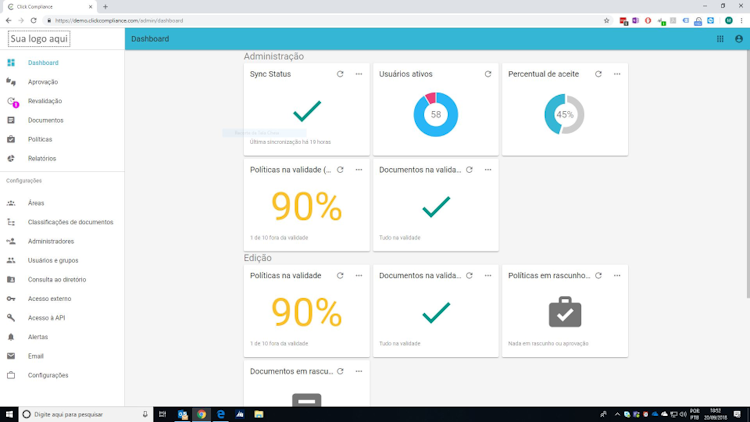The height and width of the screenshot is (422, 750).
Task: Open the user account icon in header
Action: click(x=739, y=39)
